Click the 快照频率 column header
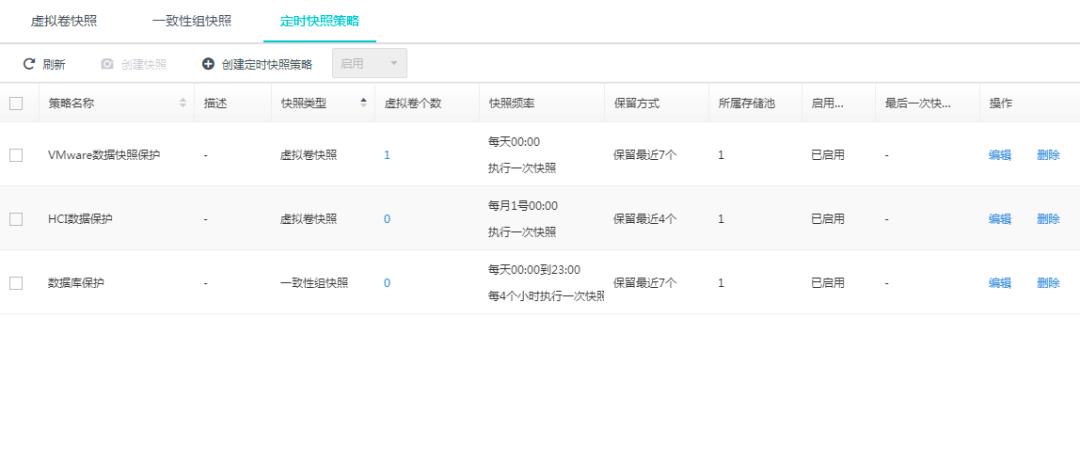This screenshot has width=1080, height=462. (x=511, y=103)
